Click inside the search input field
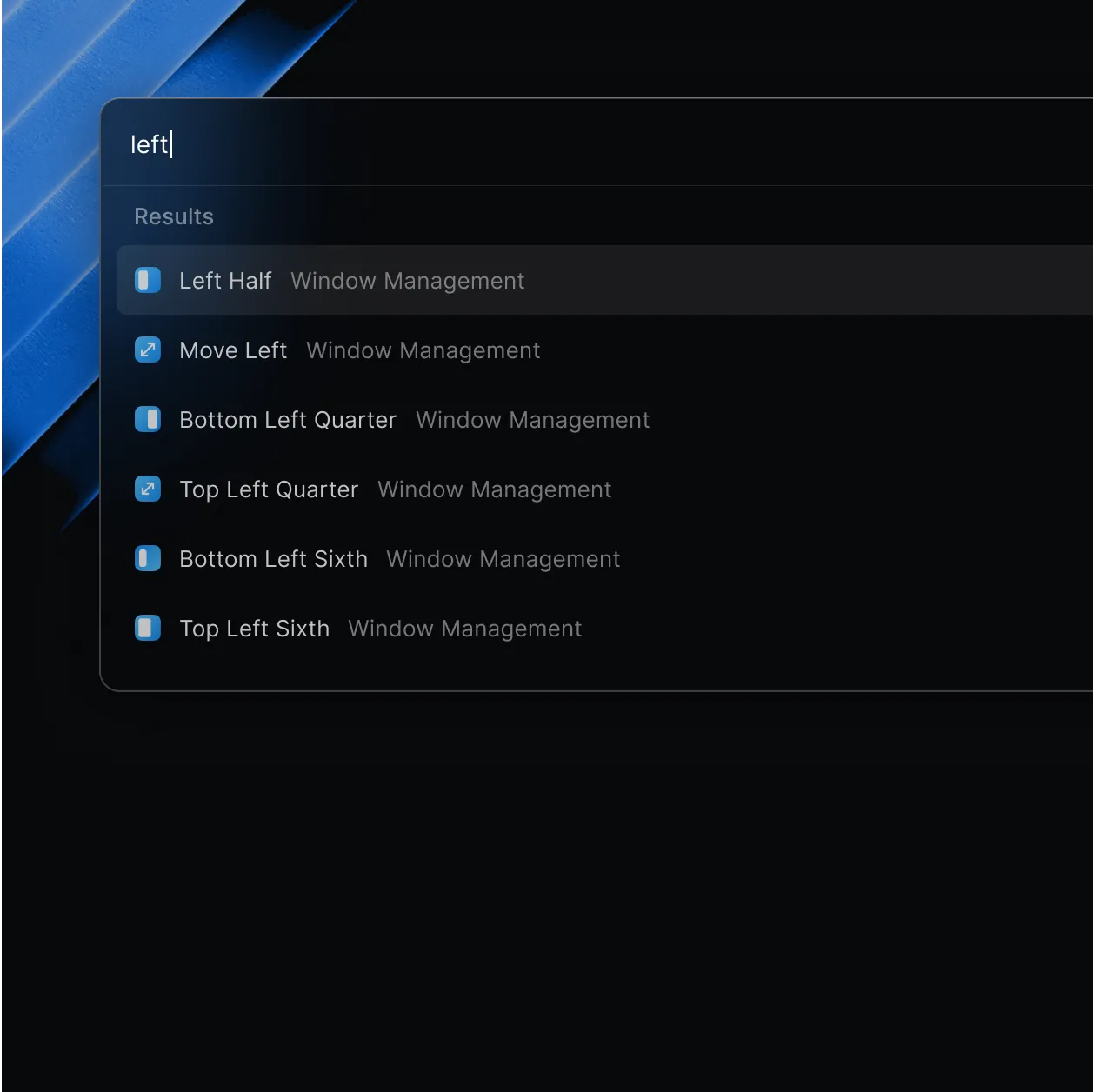Viewport: 1093px width, 1092px height. point(348,143)
